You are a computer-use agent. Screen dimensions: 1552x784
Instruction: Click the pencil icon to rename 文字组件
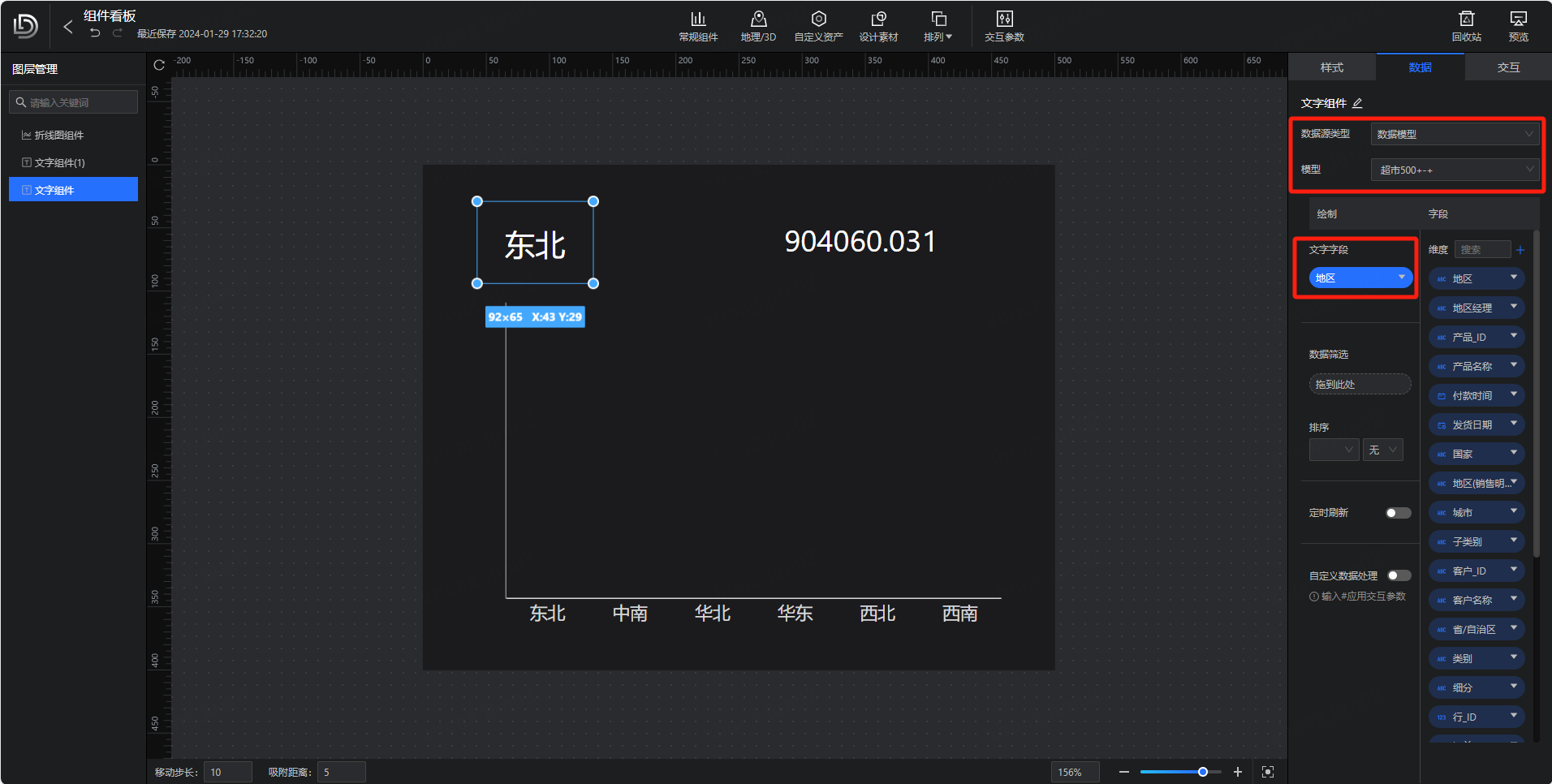click(1357, 104)
